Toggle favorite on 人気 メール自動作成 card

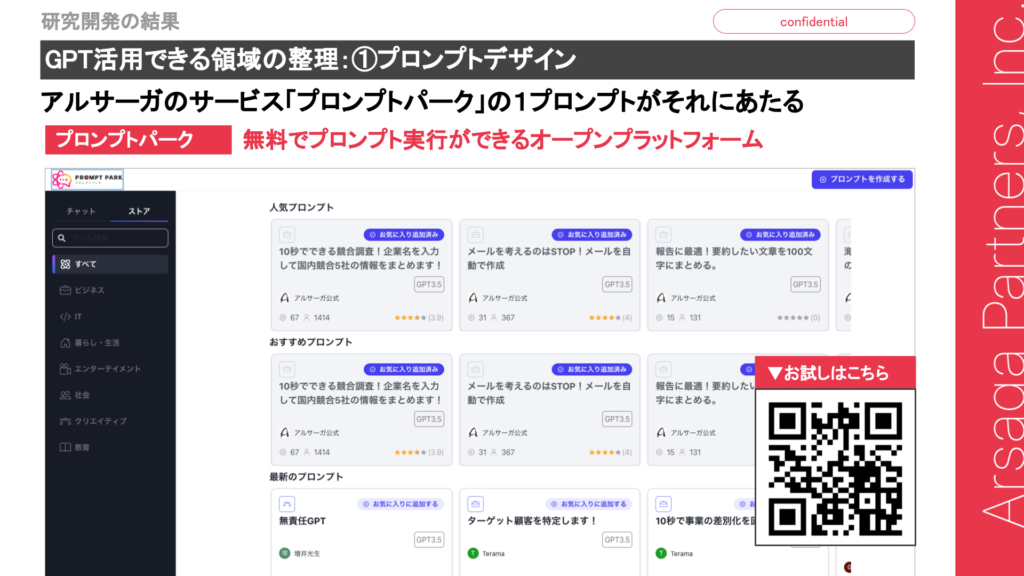tap(592, 234)
